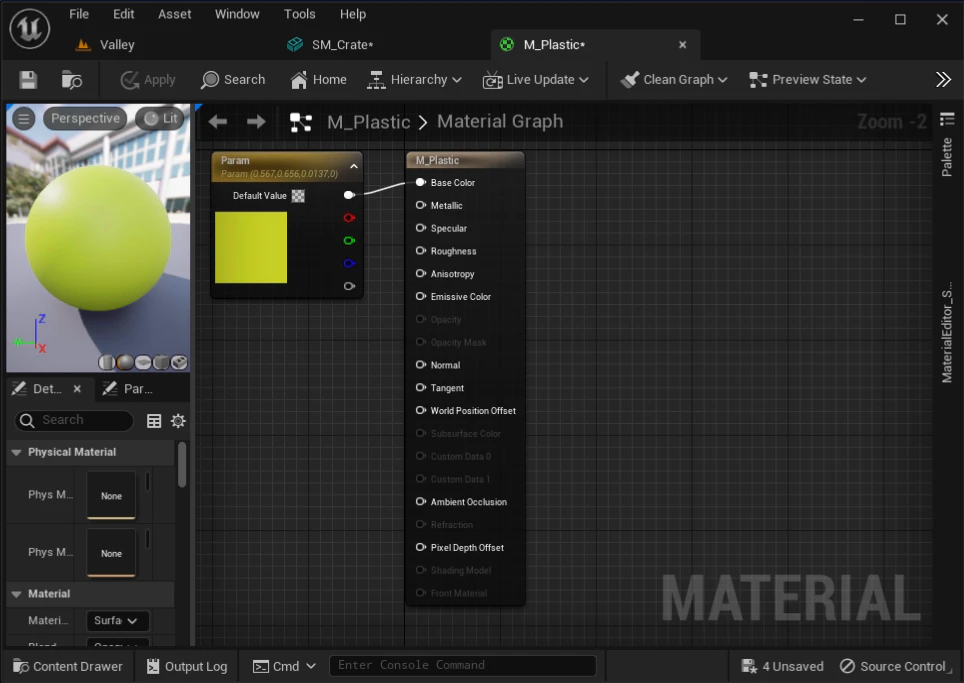Screen dimensions: 964x683
Task: Open viewport options hamburger menu
Action: click(24, 119)
